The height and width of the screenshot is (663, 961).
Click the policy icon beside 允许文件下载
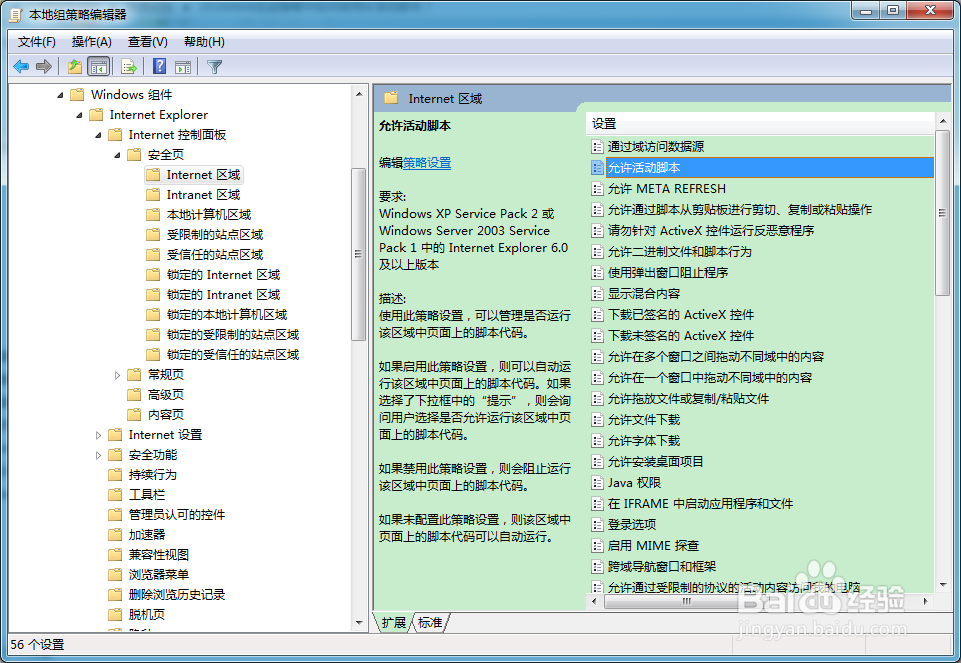click(x=597, y=420)
